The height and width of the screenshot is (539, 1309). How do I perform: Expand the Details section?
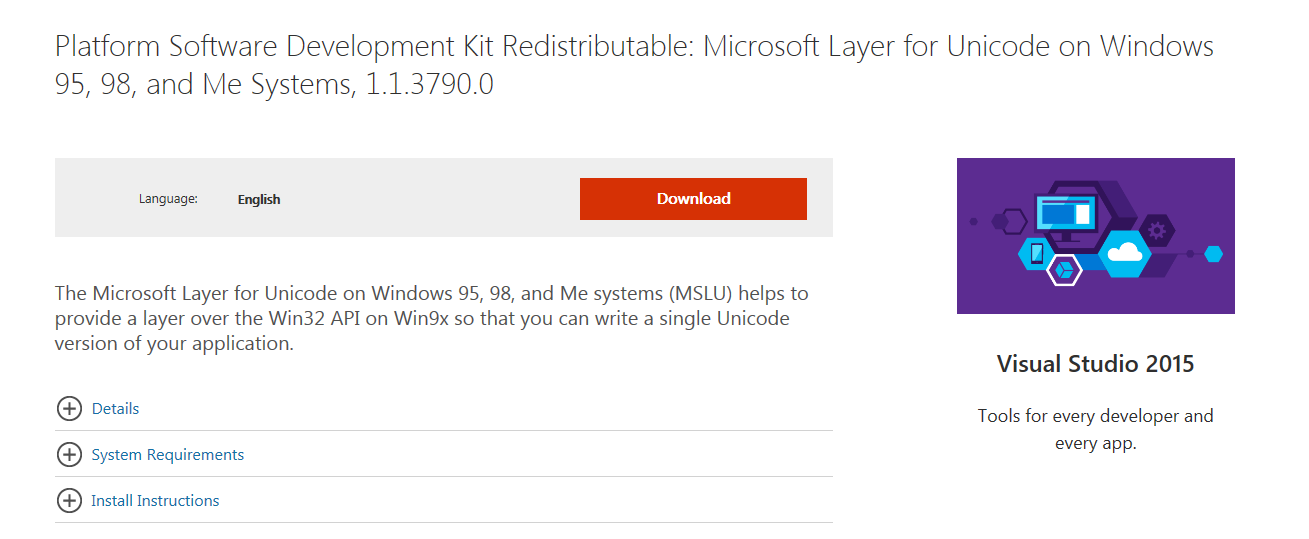point(115,409)
